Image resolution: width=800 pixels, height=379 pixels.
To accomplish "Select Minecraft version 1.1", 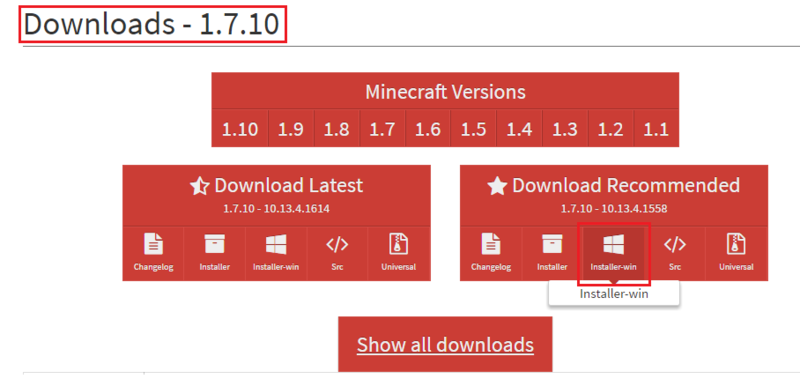I will (656, 129).
